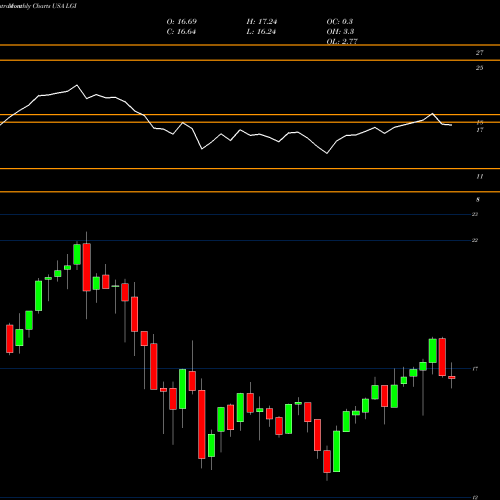Select the open value 'O: 16.69'
The height and width of the screenshot is (500, 500).
click(182, 21)
